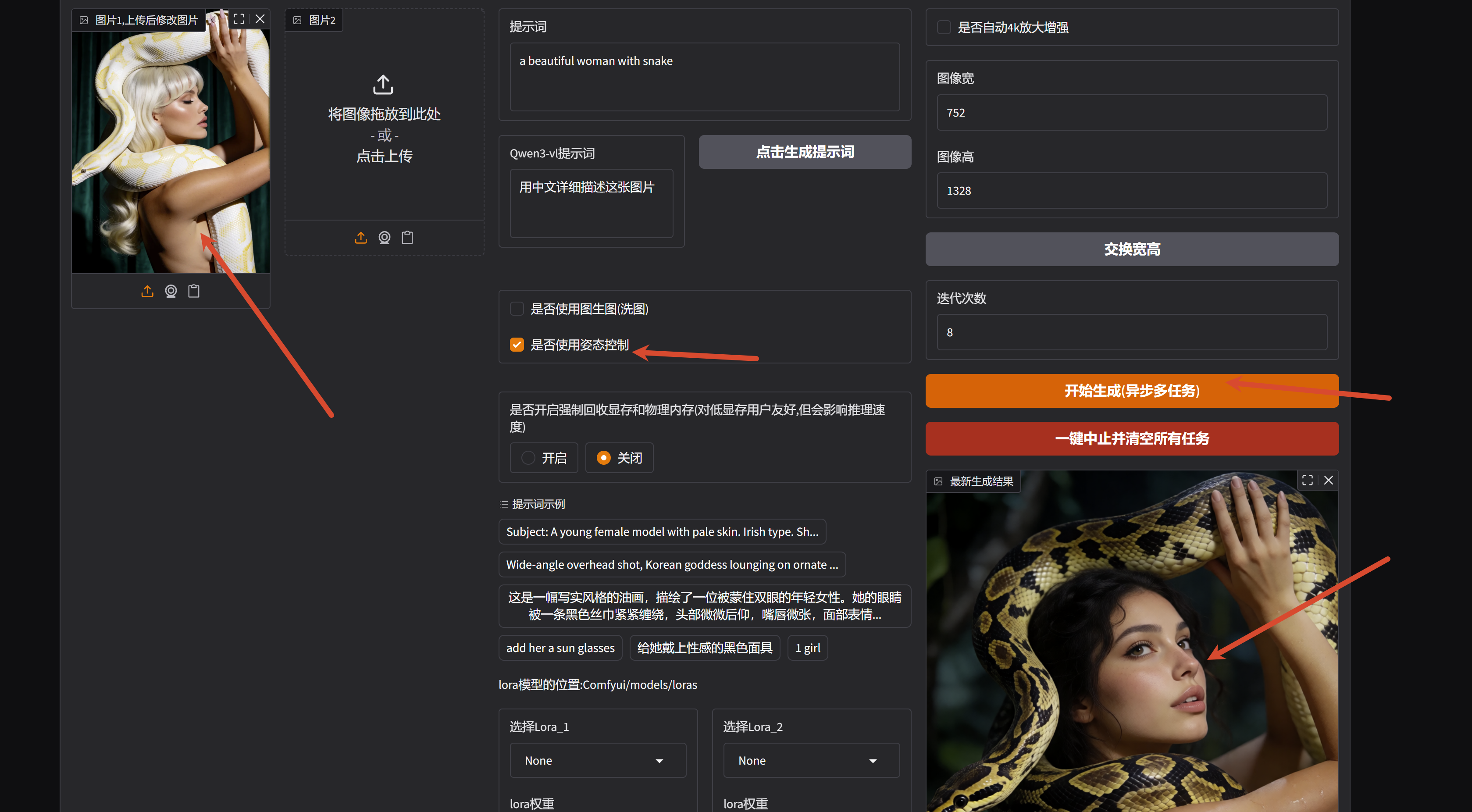1472x812 pixels.
Task: Uncheck 是否使用姿态控制 checkbox
Action: click(517, 345)
